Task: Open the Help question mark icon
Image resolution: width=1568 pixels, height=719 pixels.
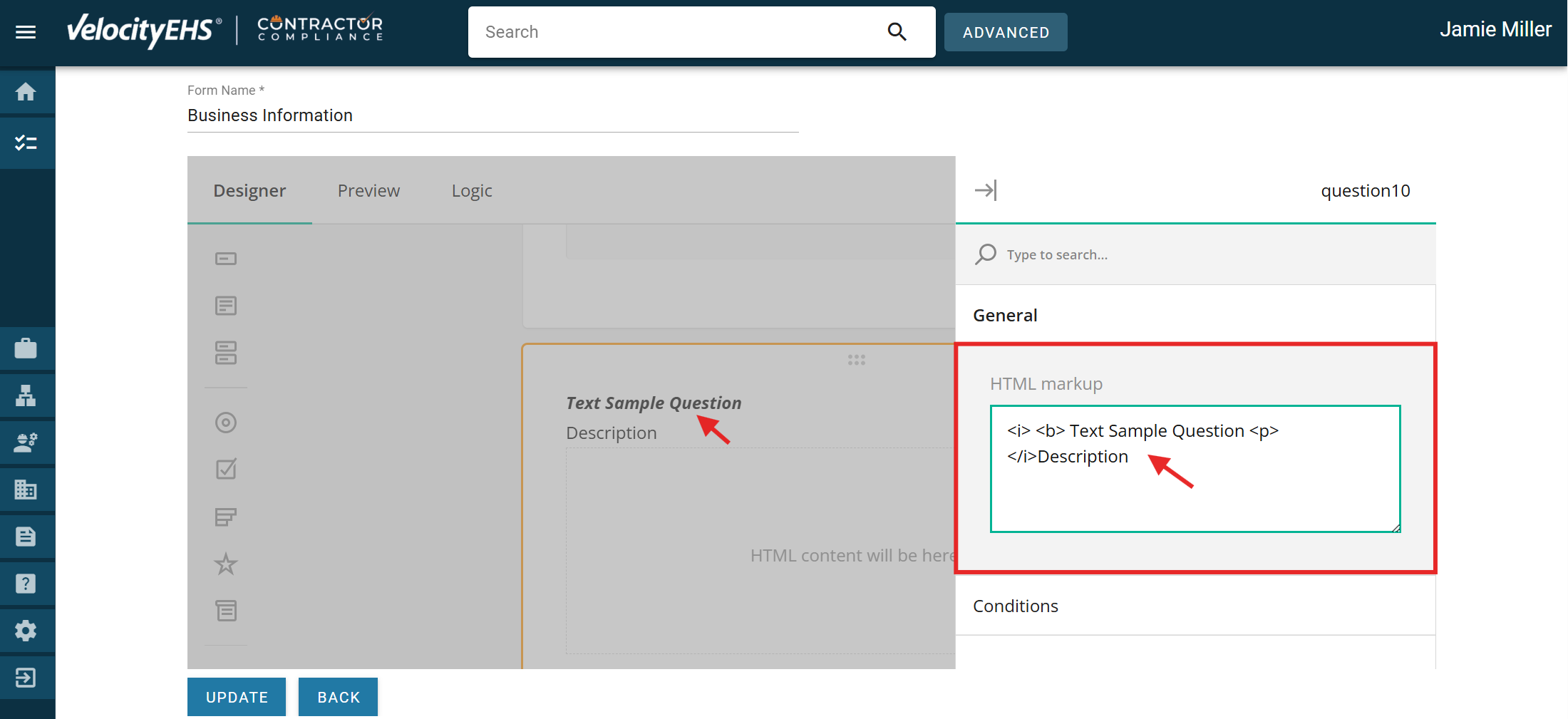Action: tap(26, 584)
